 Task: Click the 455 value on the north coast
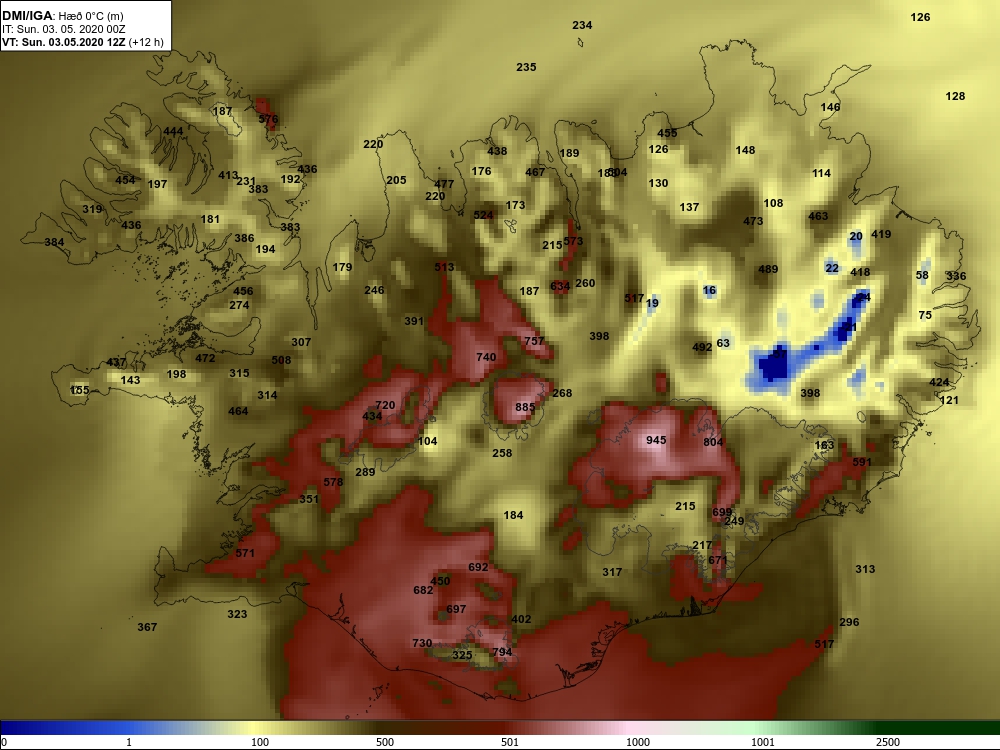[667, 133]
